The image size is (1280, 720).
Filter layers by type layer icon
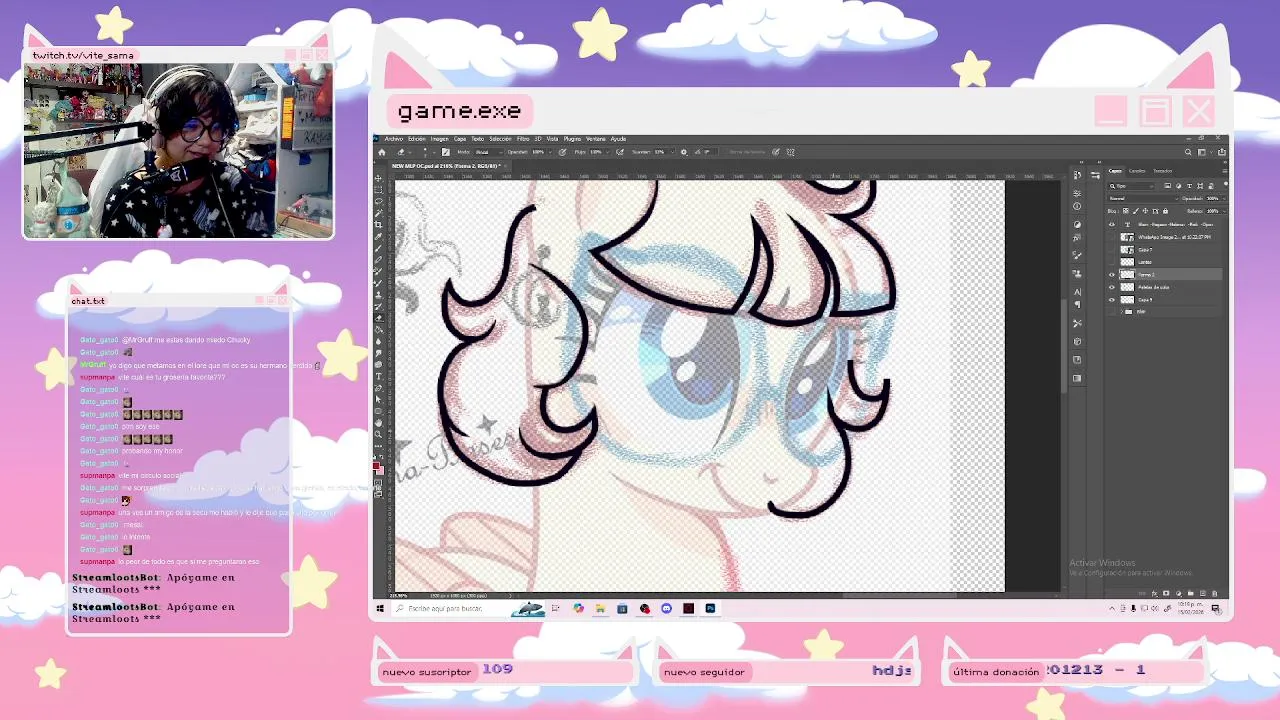(x=1189, y=186)
